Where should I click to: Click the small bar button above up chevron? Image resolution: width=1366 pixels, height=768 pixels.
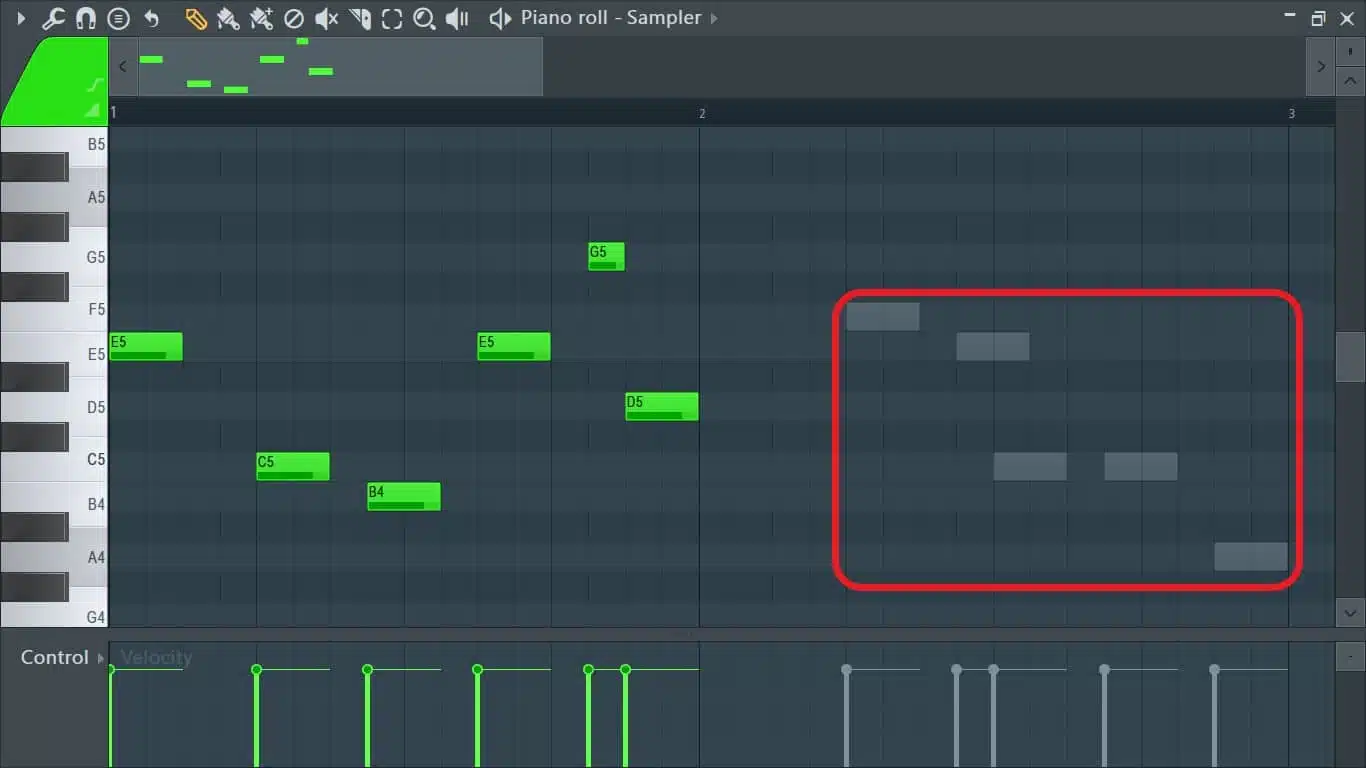[1350, 51]
